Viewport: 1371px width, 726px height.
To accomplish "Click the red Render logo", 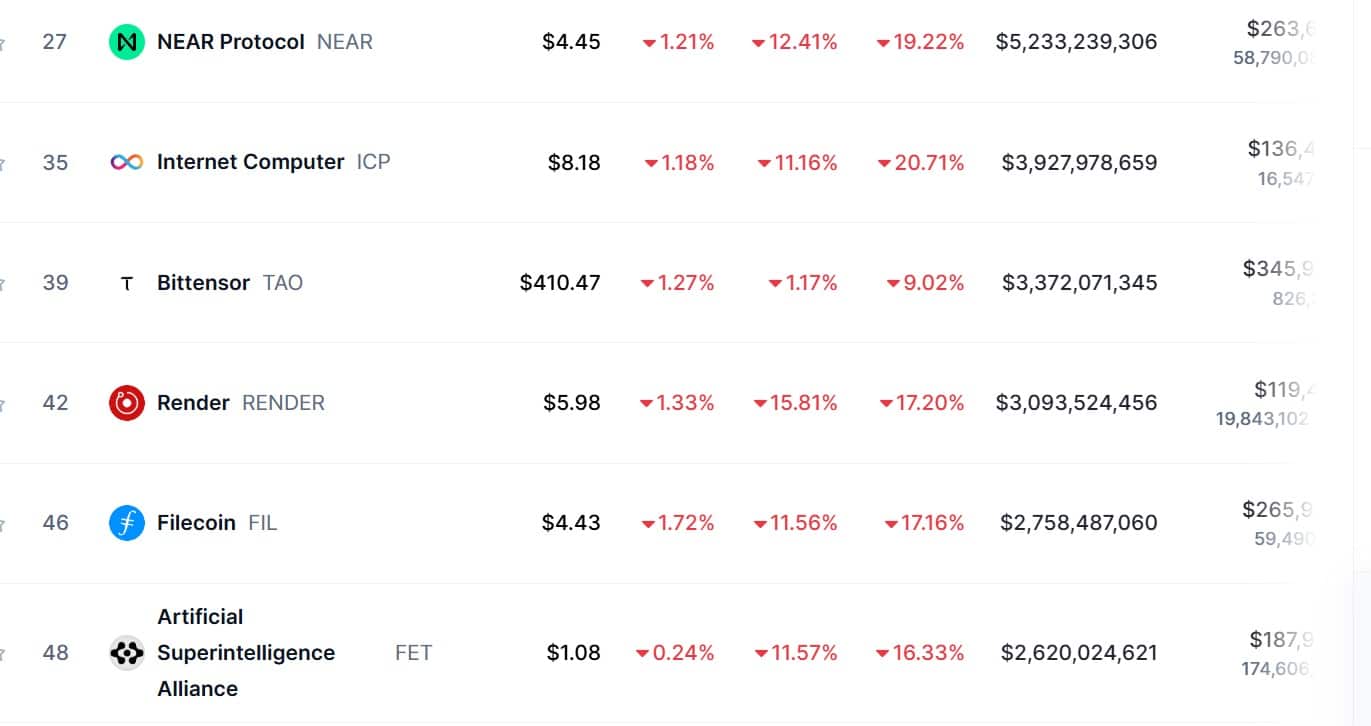I will coord(127,403).
